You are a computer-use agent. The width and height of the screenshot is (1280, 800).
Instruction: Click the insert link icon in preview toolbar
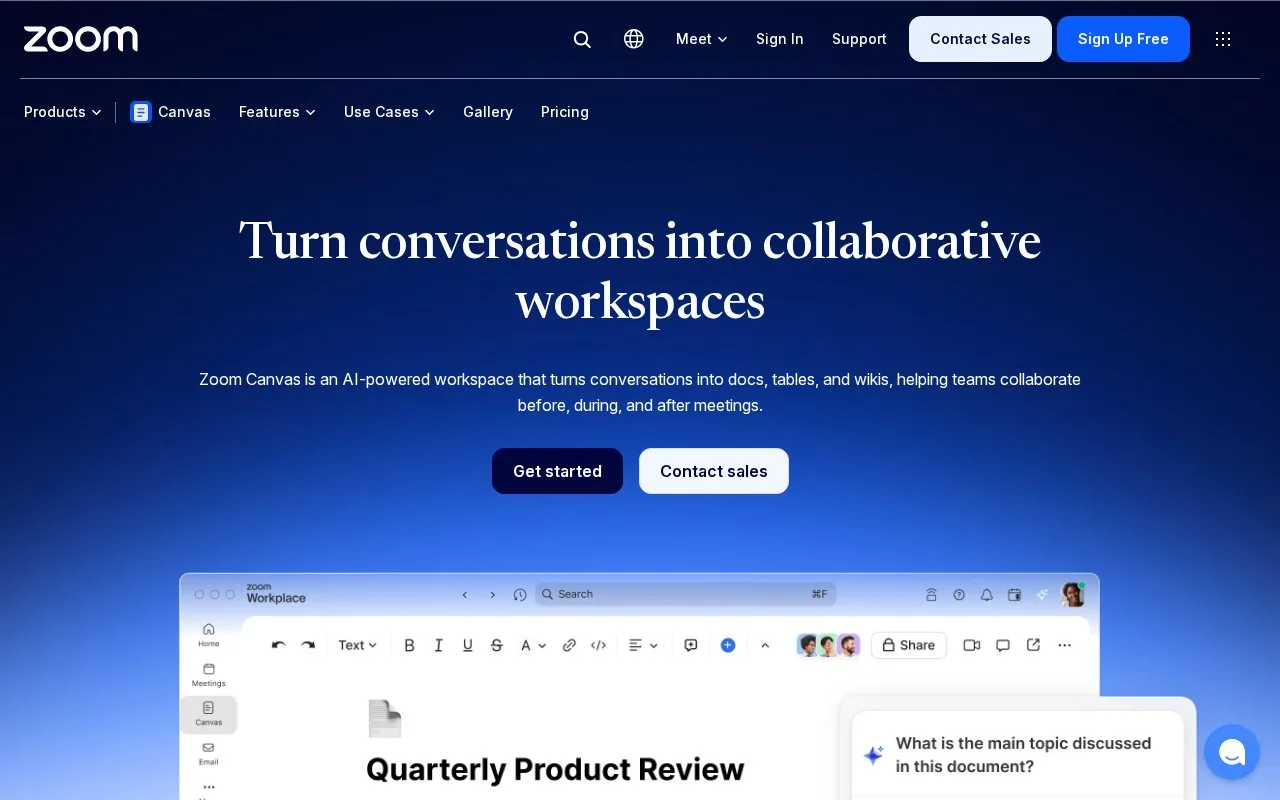coord(569,645)
